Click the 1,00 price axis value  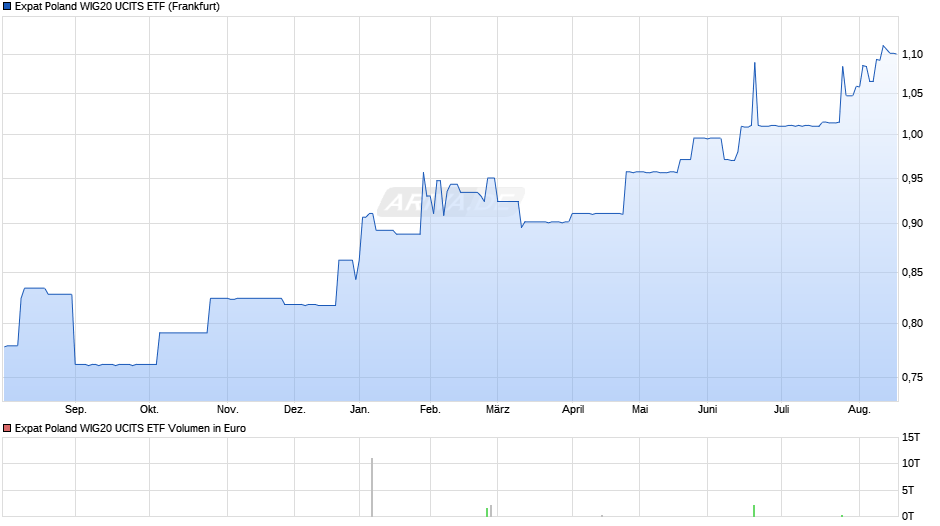pos(912,134)
